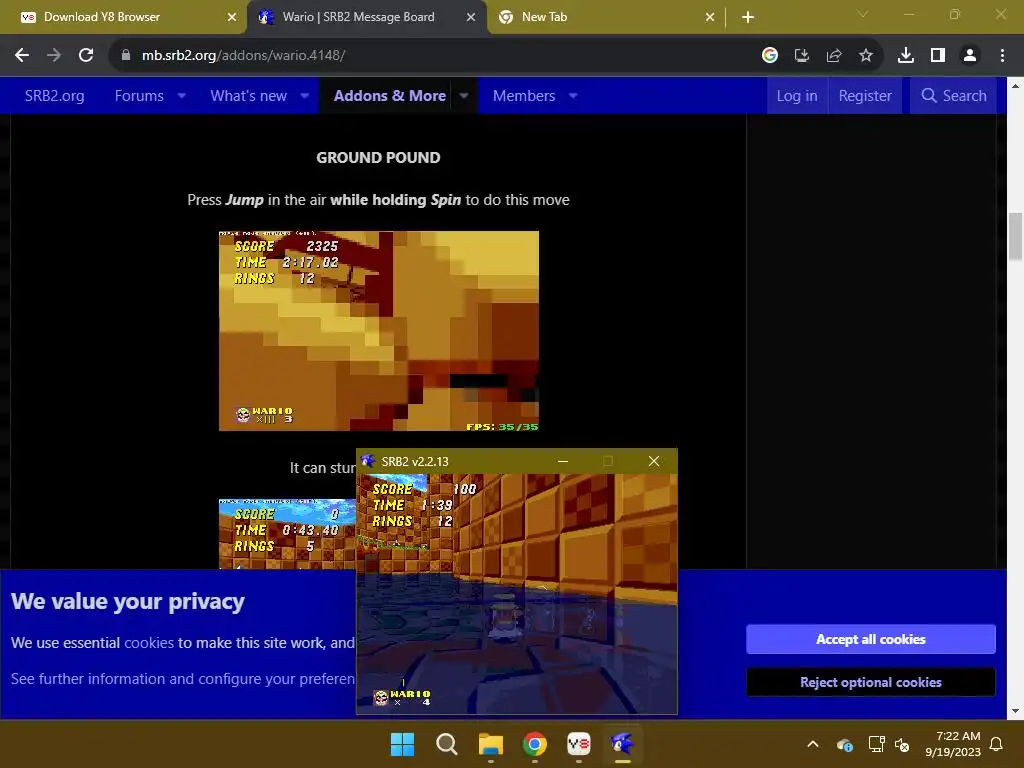This screenshot has width=1024, height=768.
Task: Open the Chrome profile avatar icon
Action: pos(970,56)
